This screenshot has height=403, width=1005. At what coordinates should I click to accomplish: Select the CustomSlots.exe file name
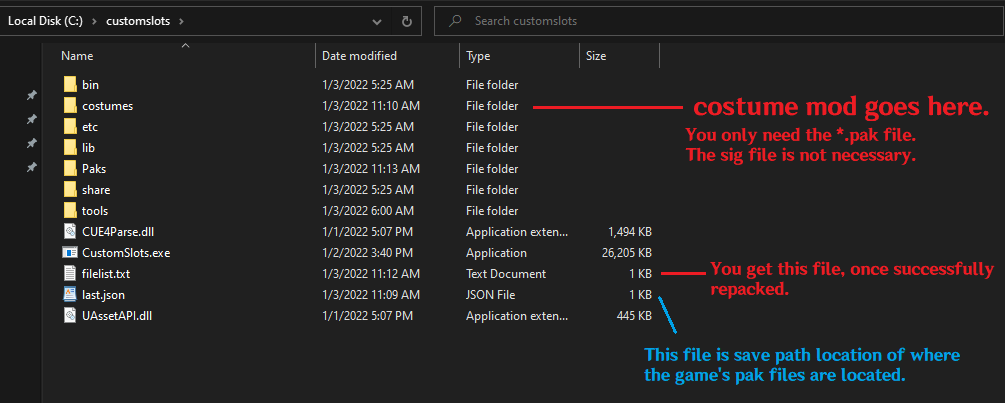(x=126, y=252)
